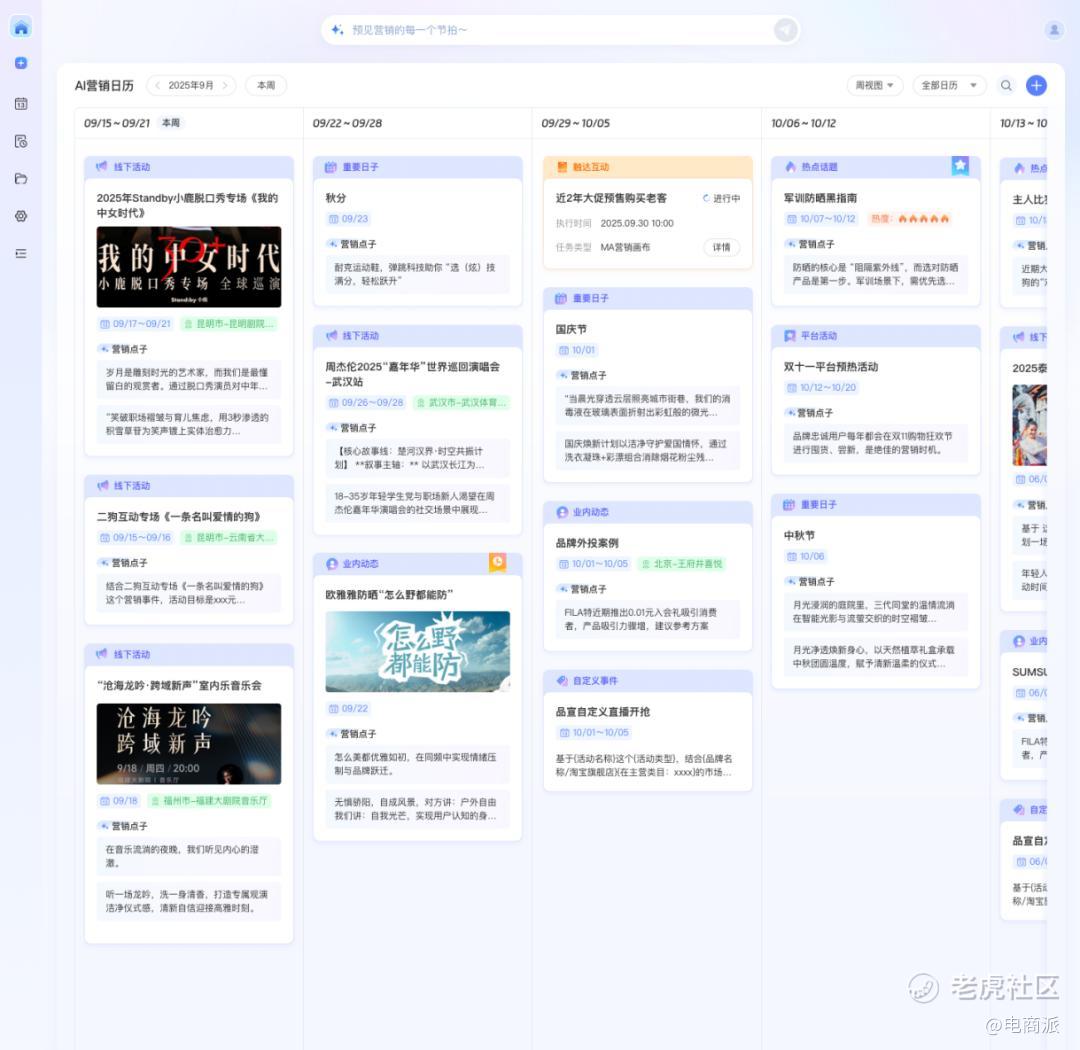This screenshot has width=1080, height=1050.
Task: Click the 热度 flame rating on 军训防晒黑指南
Action: [909, 219]
